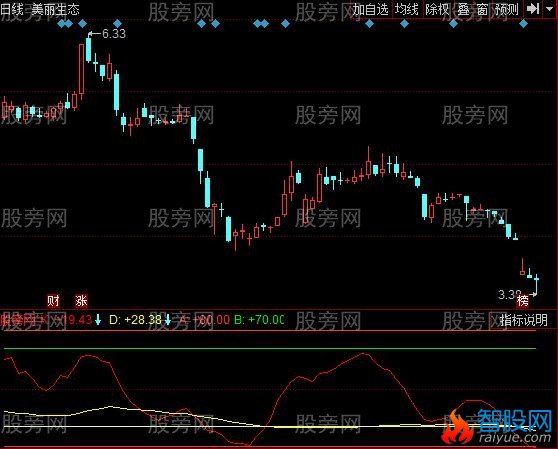Open the 榜 marker near the latest candle
The height and width of the screenshot is (449, 558).
[523, 301]
